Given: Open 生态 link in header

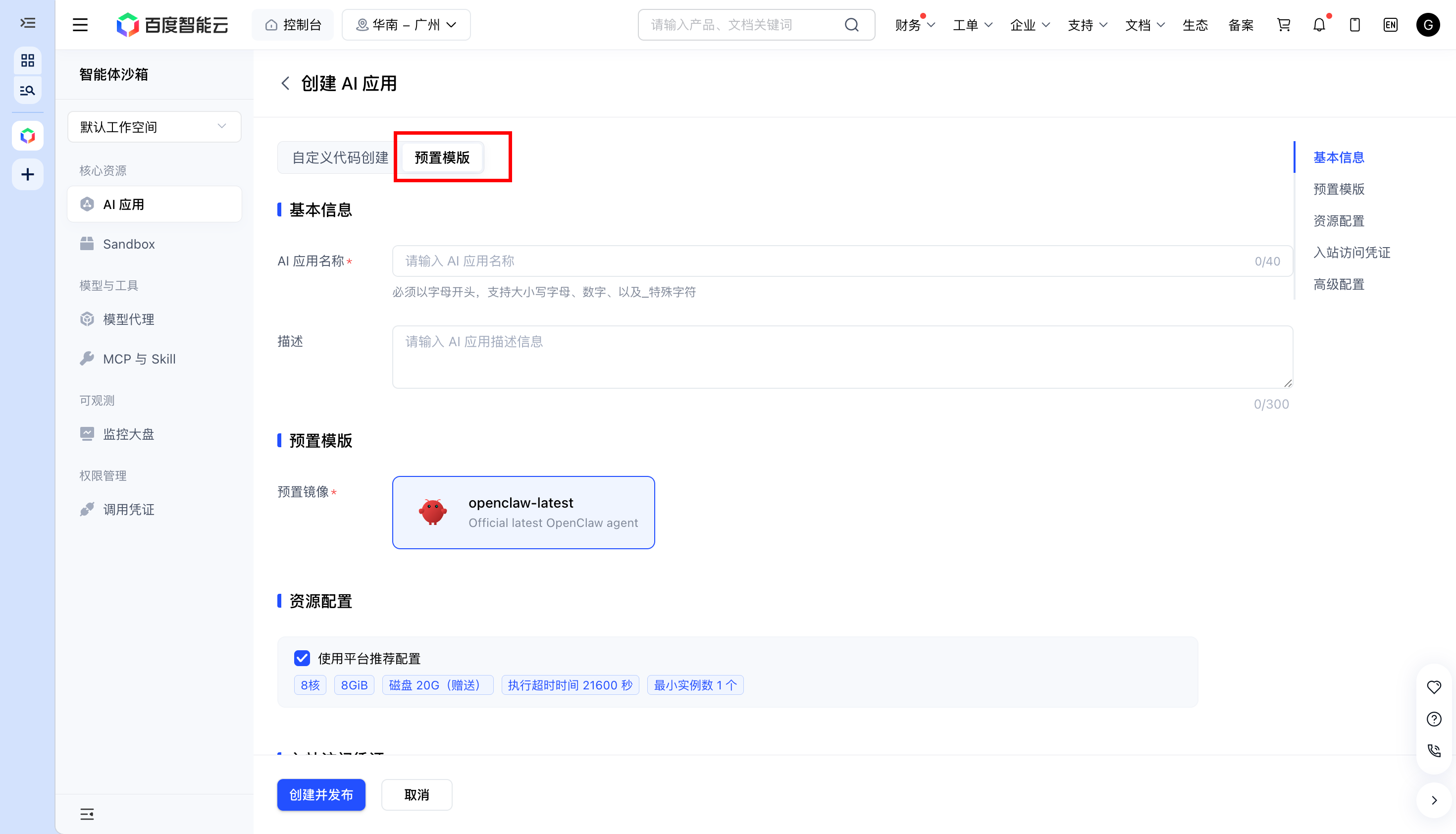Looking at the screenshot, I should pos(1195,25).
